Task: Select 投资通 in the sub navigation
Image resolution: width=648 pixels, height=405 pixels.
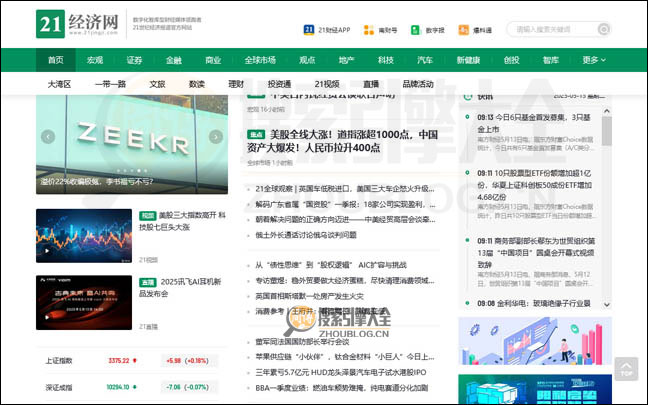Action: [x=279, y=84]
